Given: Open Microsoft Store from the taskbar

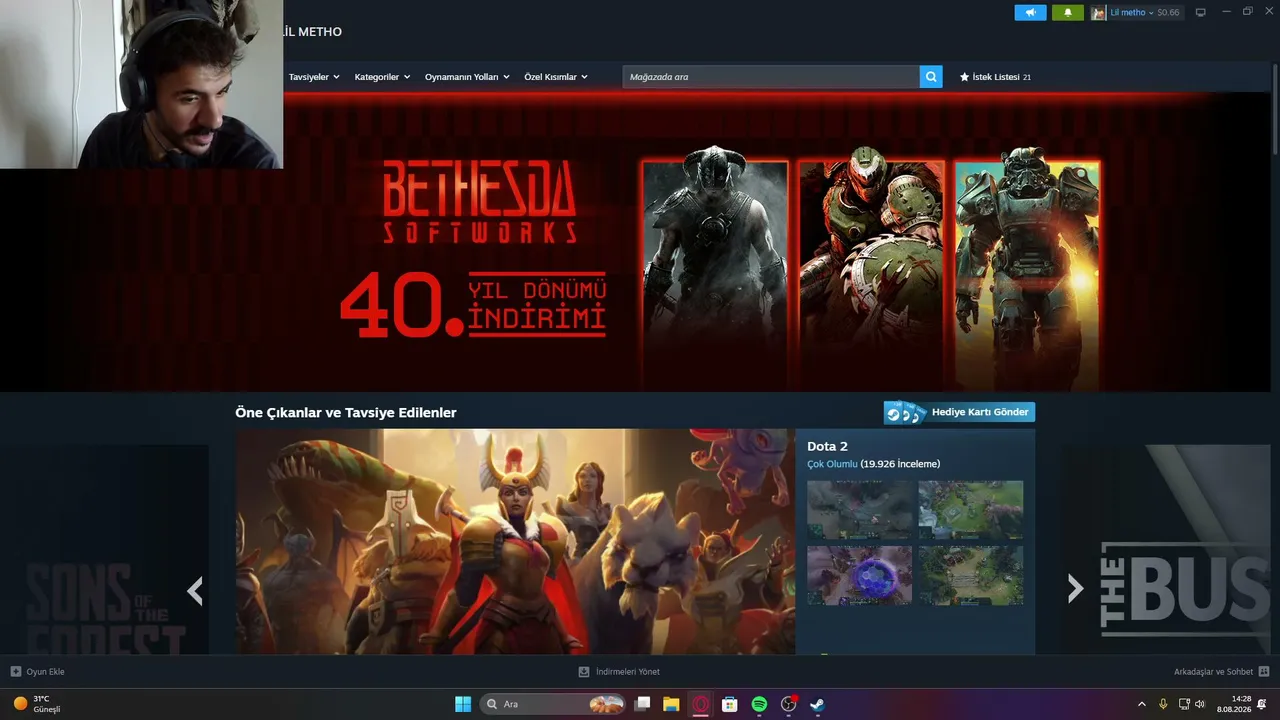Looking at the screenshot, I should coord(730,704).
